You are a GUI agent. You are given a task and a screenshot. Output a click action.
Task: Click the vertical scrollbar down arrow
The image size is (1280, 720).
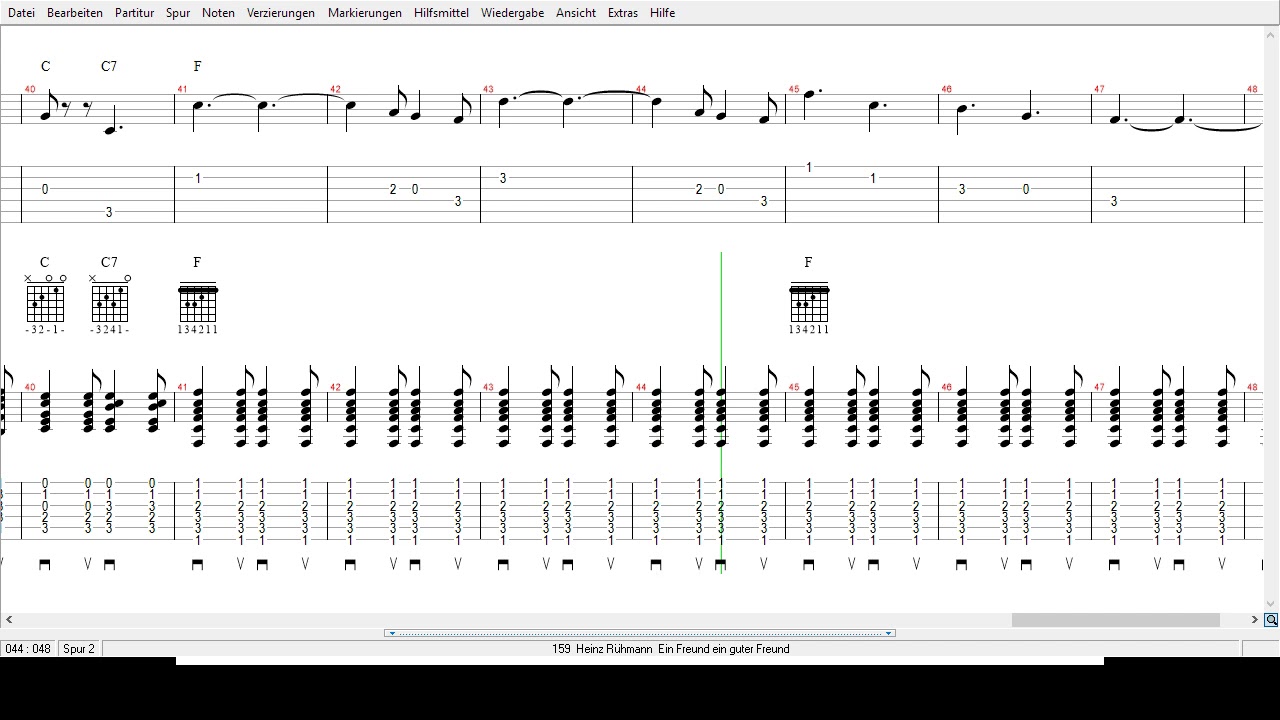tap(1271, 603)
